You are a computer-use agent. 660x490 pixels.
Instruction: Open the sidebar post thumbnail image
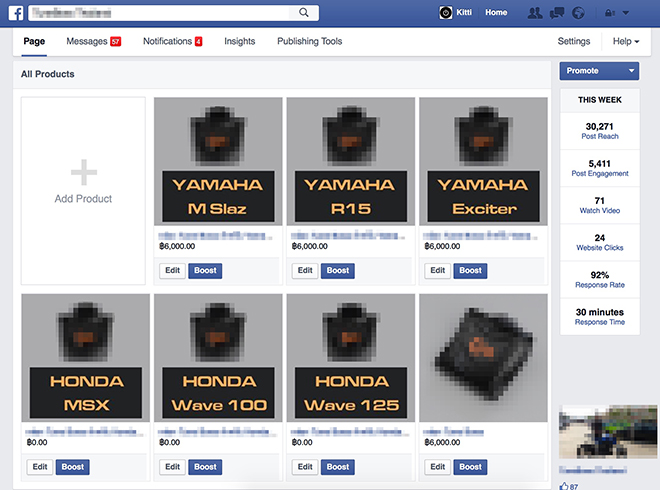pyautogui.click(x=608, y=432)
